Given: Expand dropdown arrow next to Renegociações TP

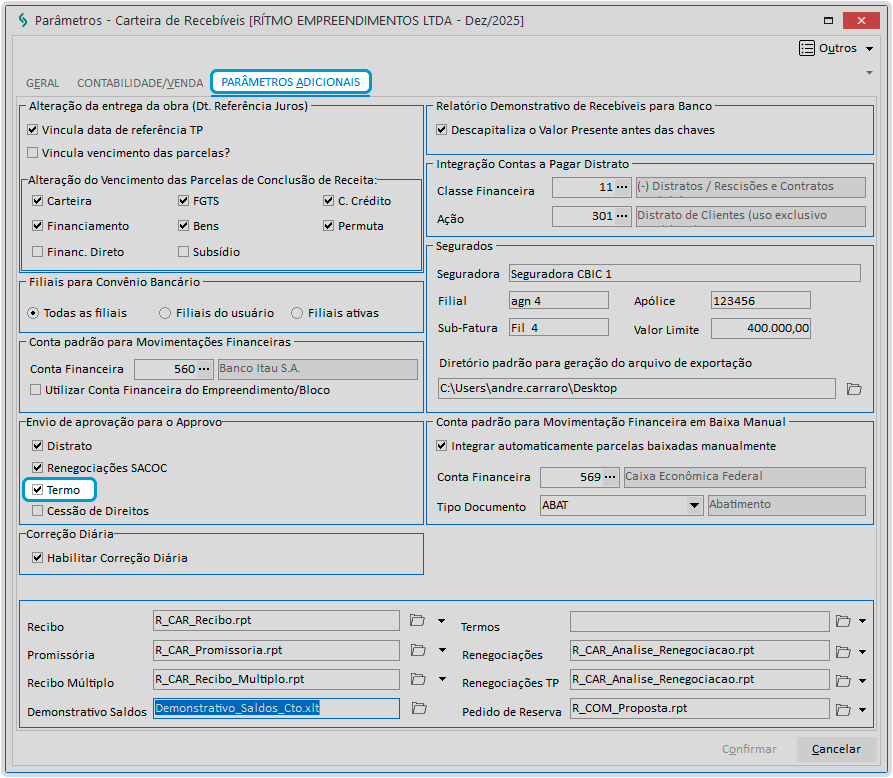Looking at the screenshot, I should tap(862, 681).
